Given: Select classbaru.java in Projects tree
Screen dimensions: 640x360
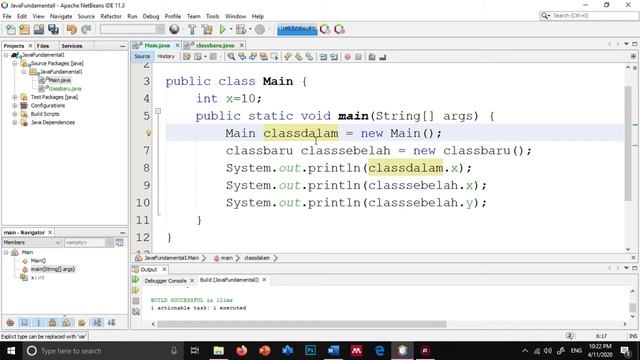Looking at the screenshot, I should (65, 89).
